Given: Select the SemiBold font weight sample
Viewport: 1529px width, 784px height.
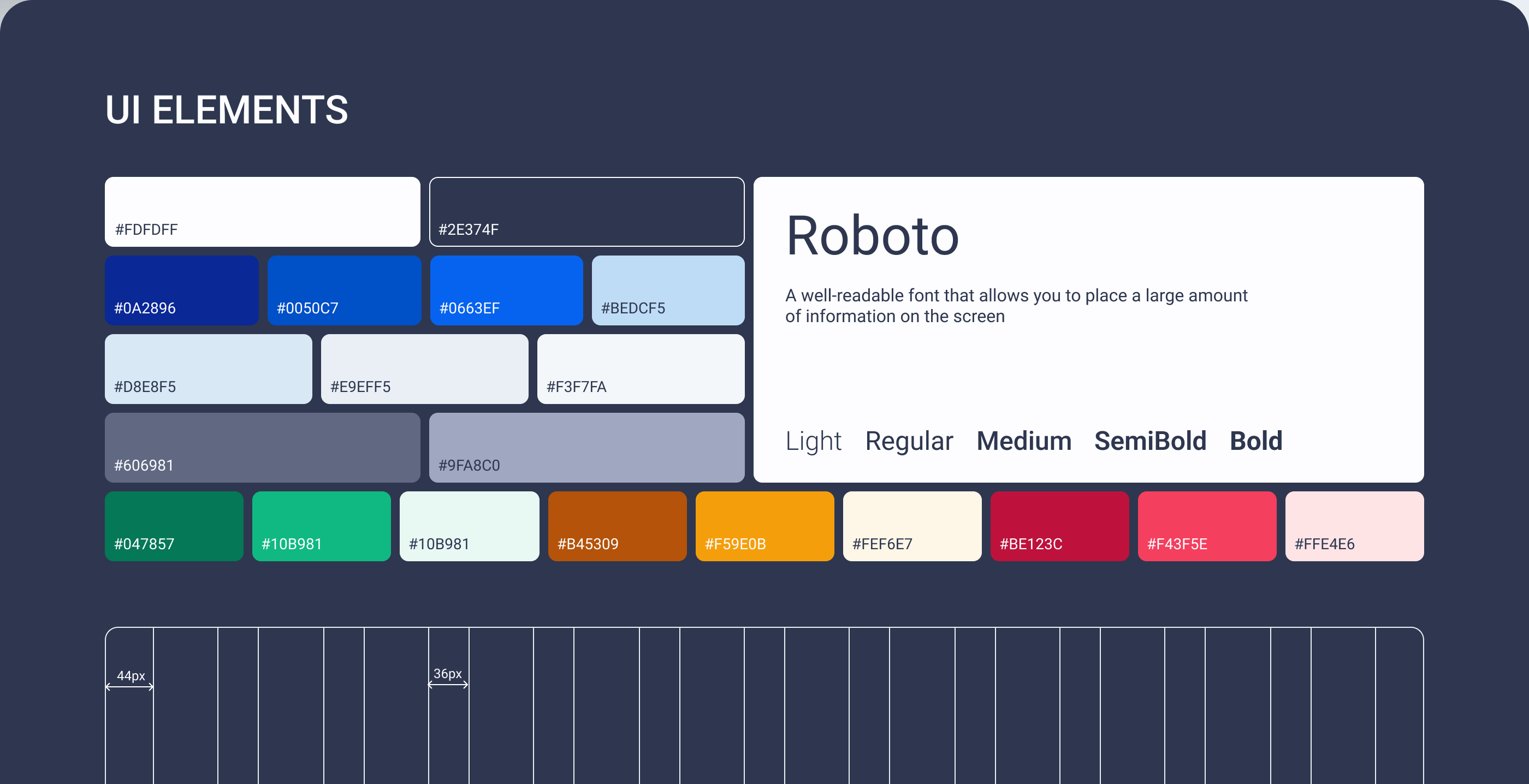Looking at the screenshot, I should (x=1149, y=441).
